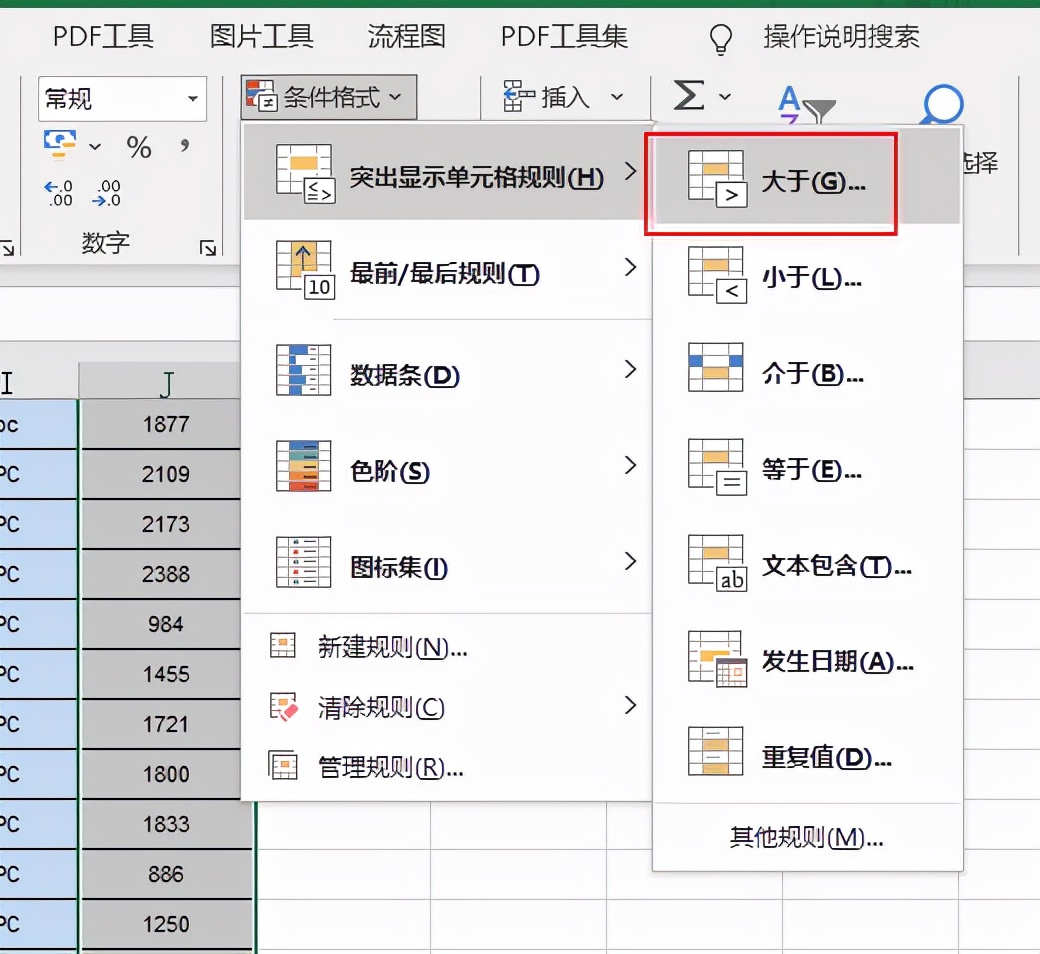Viewport: 1040px width, 954px height.
Task: Apply Percent style formatting
Action: pyautogui.click(x=140, y=147)
